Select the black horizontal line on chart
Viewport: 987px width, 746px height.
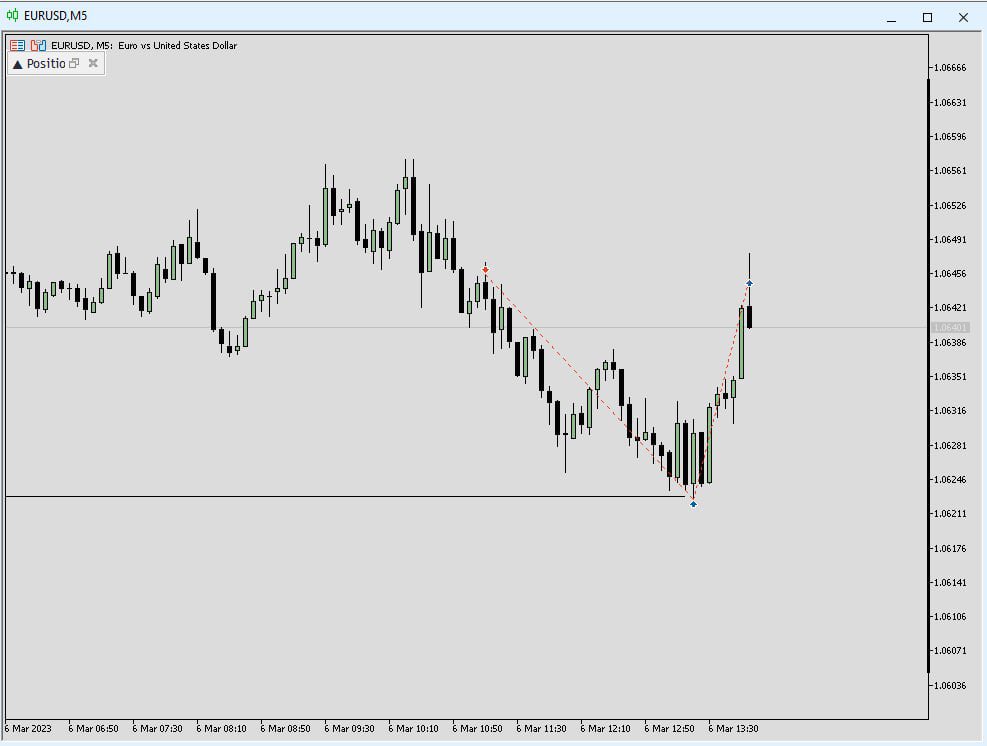click(x=345, y=497)
